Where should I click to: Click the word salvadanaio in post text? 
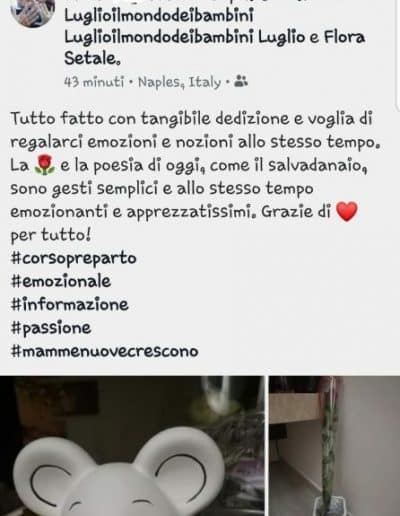click(x=318, y=165)
